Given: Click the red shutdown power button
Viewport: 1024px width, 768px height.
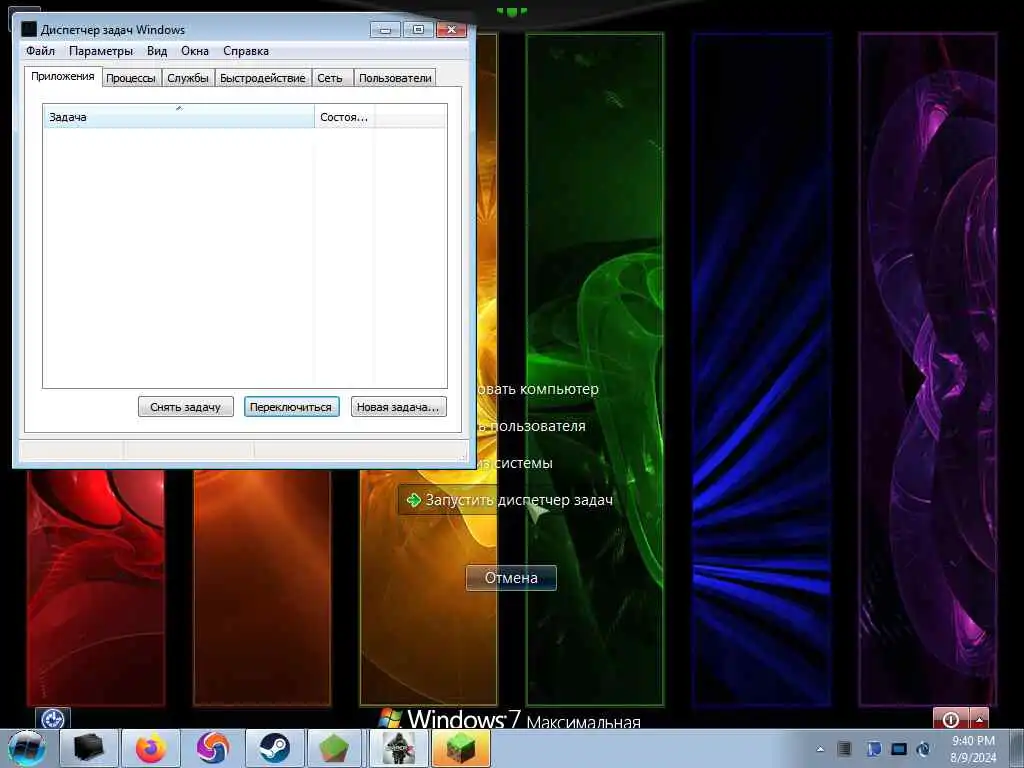Looking at the screenshot, I should (951, 719).
